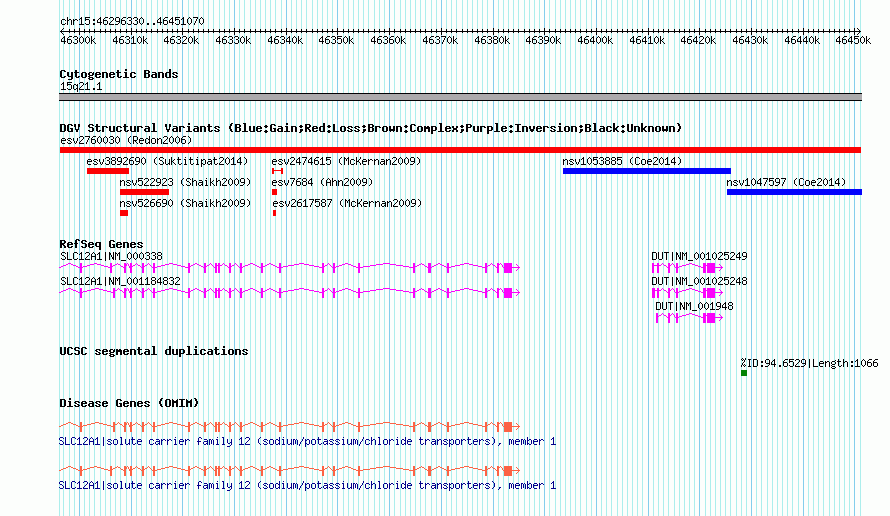890x516 pixels.
Task: Select DUT|NM_001025248 transcript label
Action: pos(699,282)
